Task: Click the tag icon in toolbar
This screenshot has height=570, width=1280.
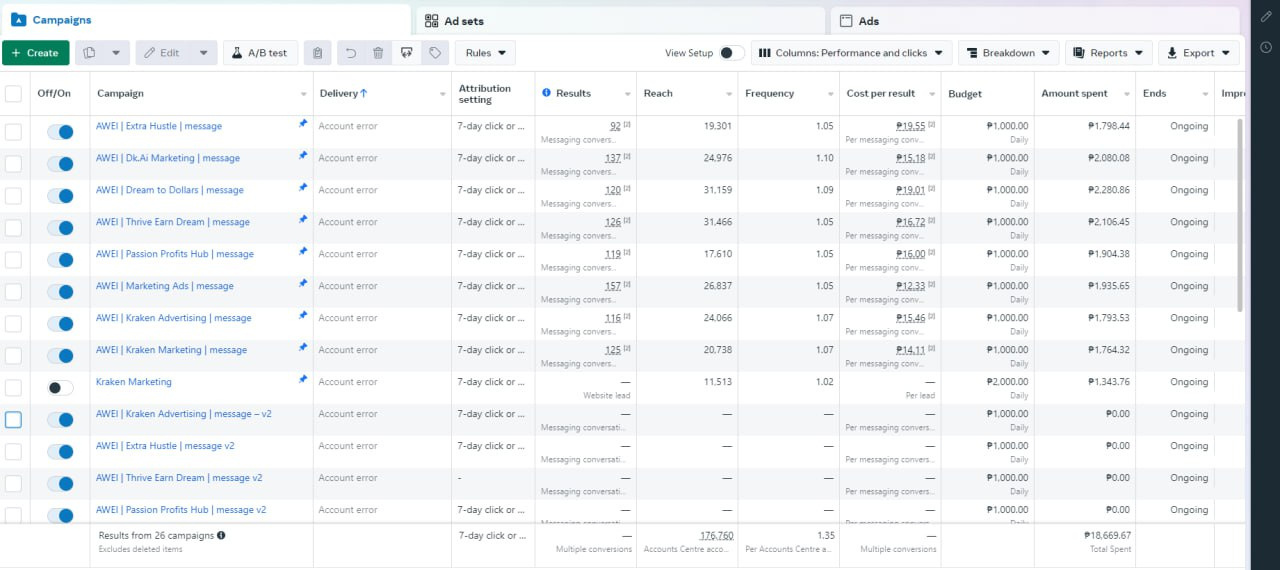Action: 434,53
